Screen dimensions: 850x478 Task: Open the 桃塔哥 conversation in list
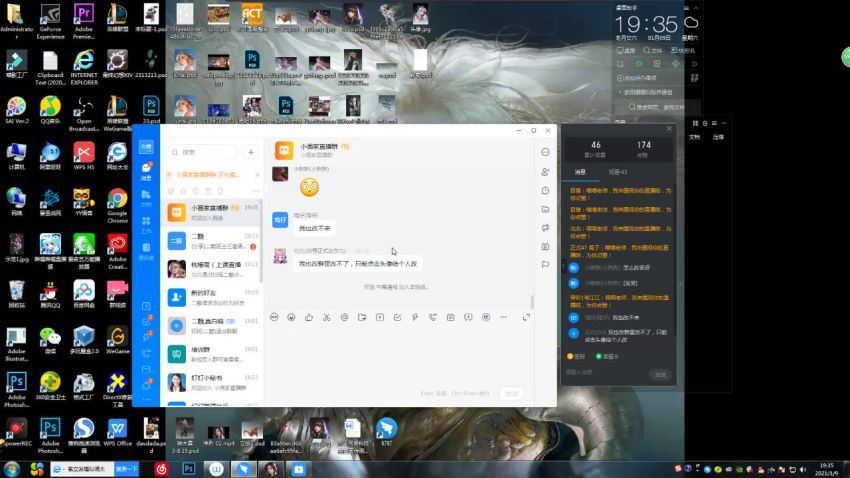tap(212, 269)
